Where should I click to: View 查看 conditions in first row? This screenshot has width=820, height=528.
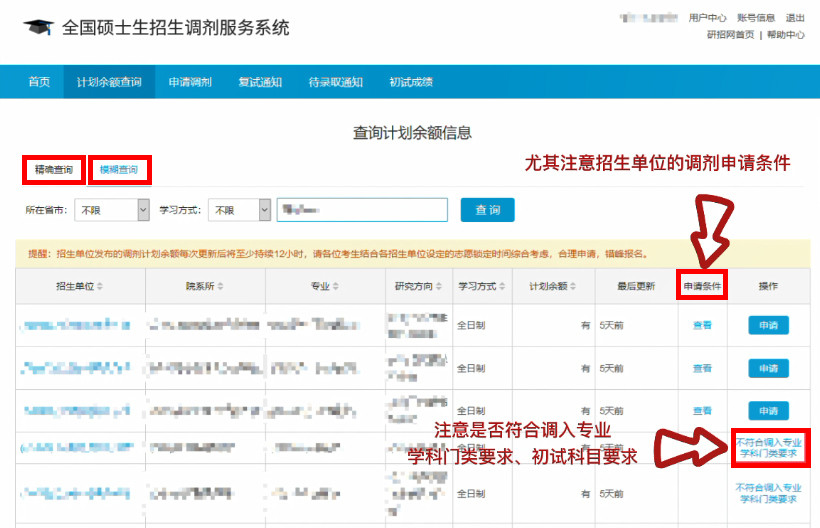click(x=702, y=325)
